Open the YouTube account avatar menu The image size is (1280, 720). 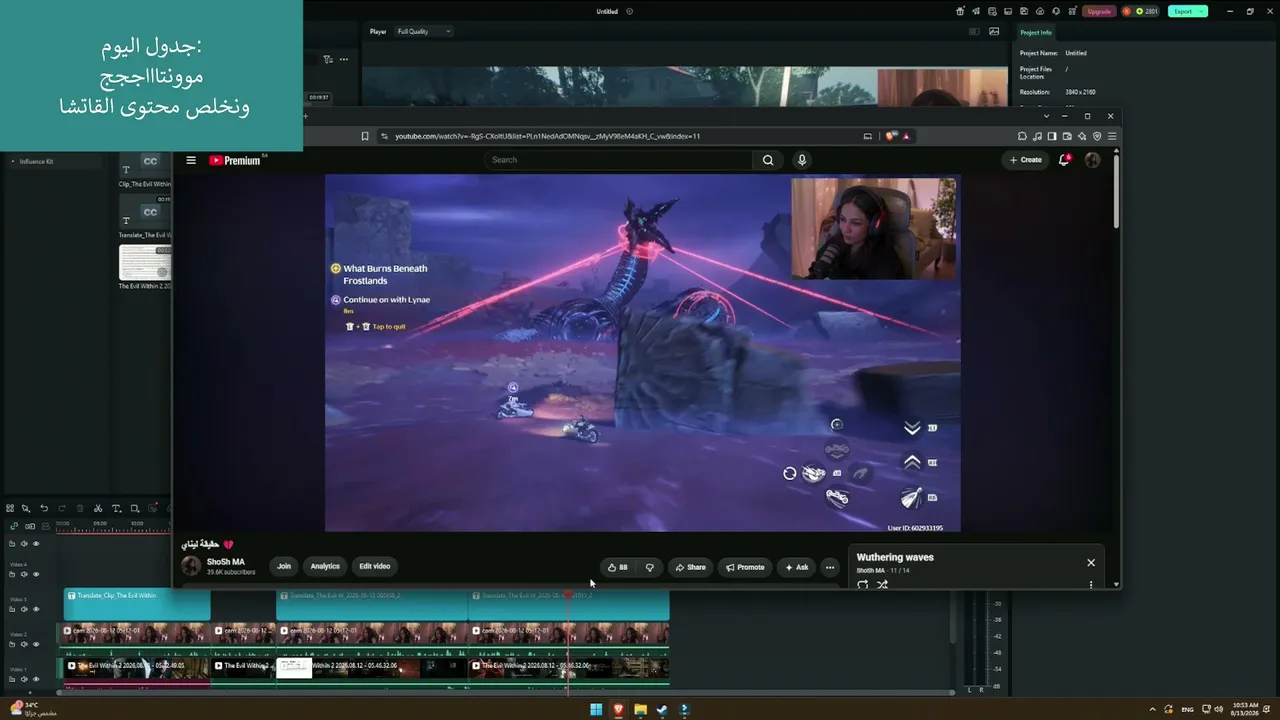[x=1092, y=160]
